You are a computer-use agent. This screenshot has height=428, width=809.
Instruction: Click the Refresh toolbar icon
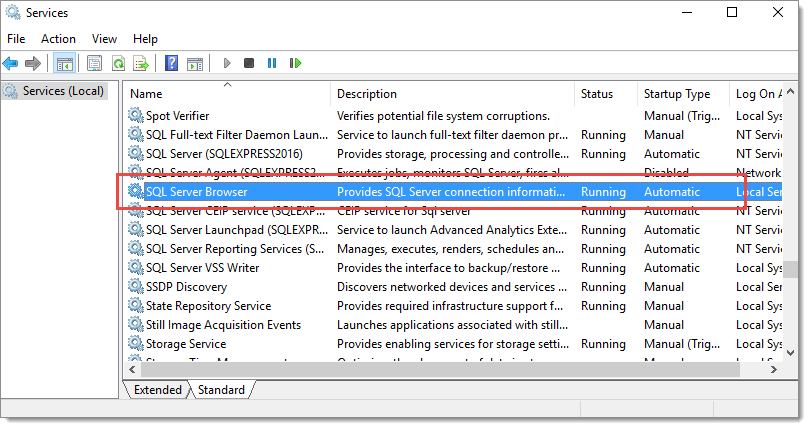(x=119, y=63)
